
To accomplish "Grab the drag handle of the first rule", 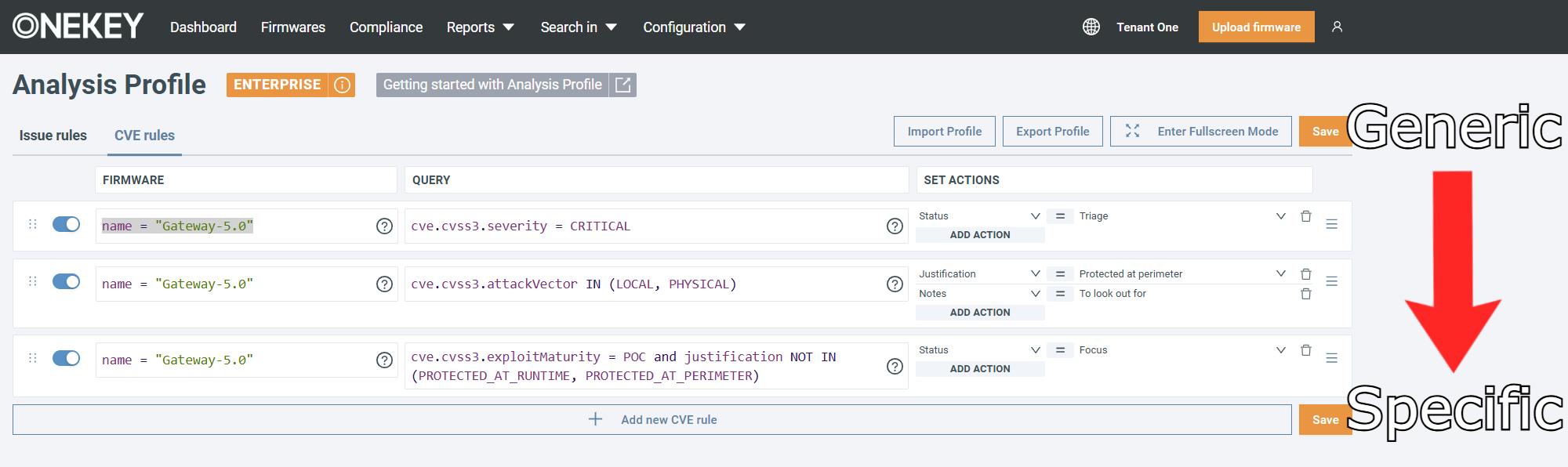I will [x=33, y=224].
